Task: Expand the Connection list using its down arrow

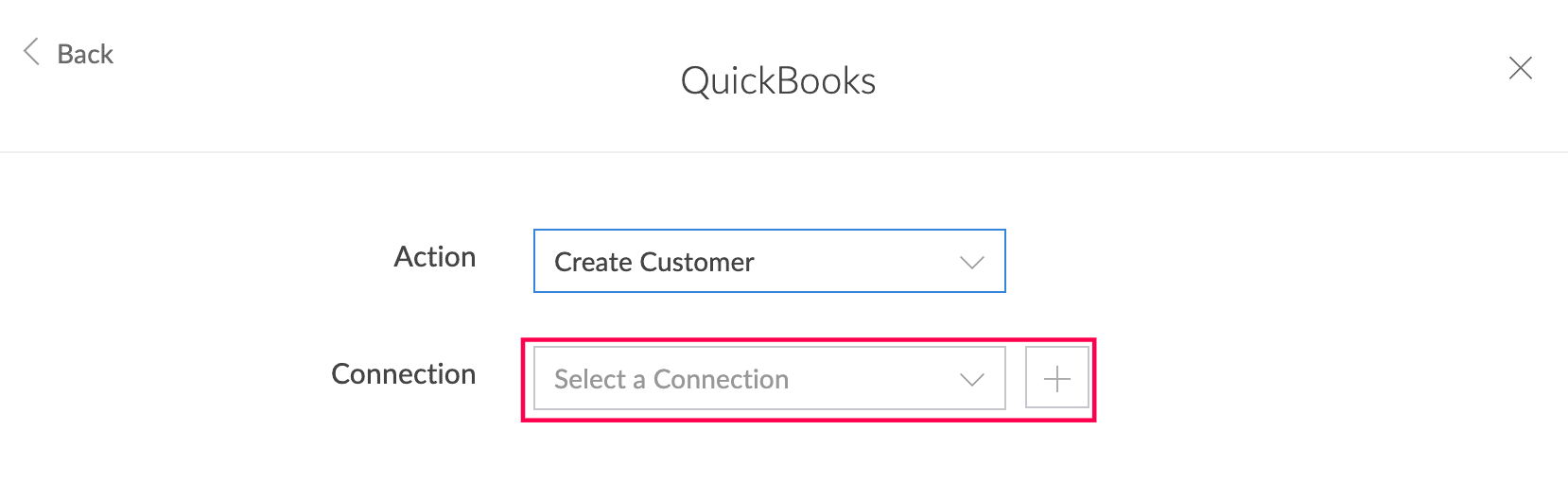Action: tap(972, 380)
